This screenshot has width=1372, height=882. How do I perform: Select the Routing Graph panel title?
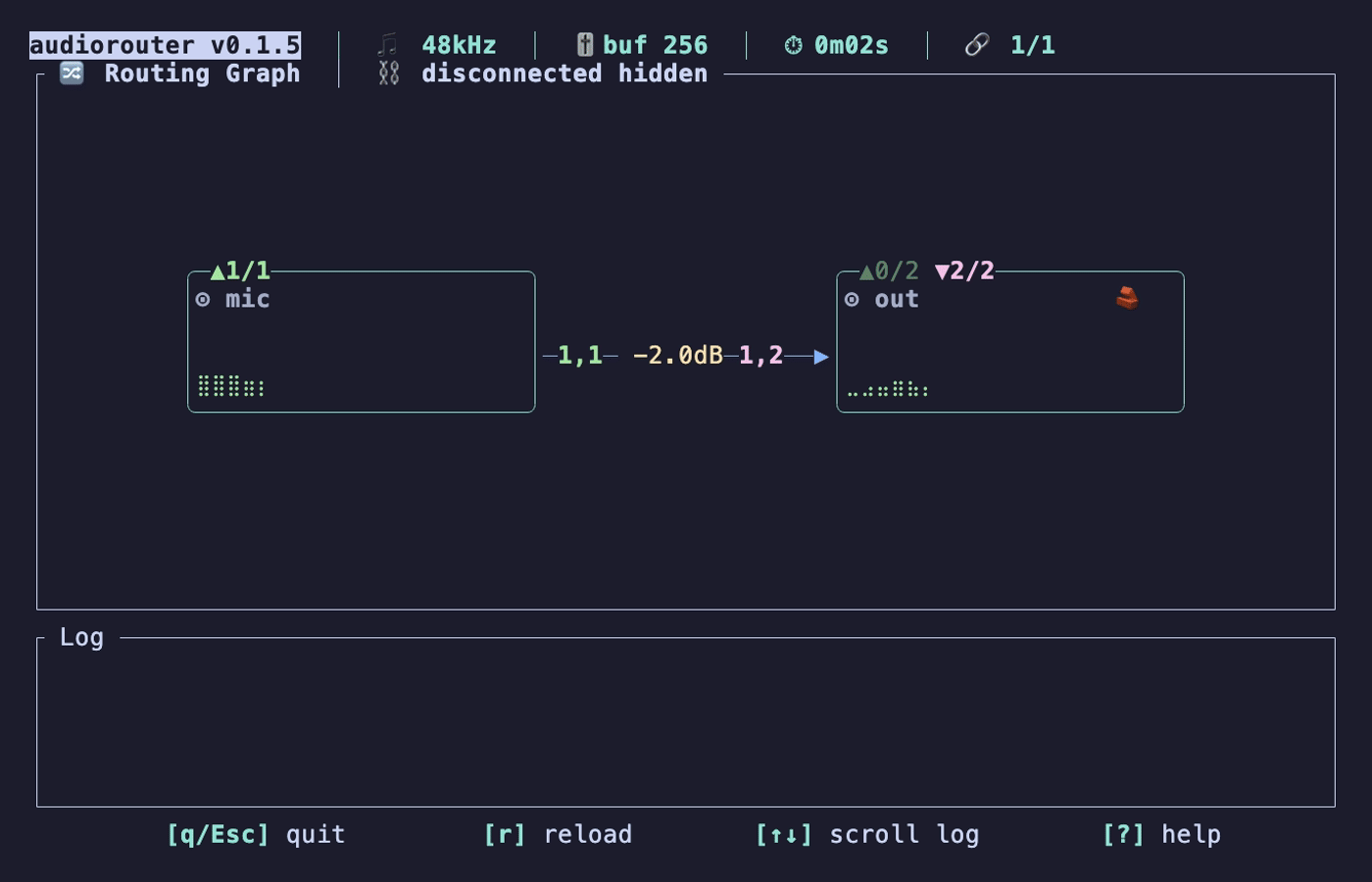(x=202, y=73)
